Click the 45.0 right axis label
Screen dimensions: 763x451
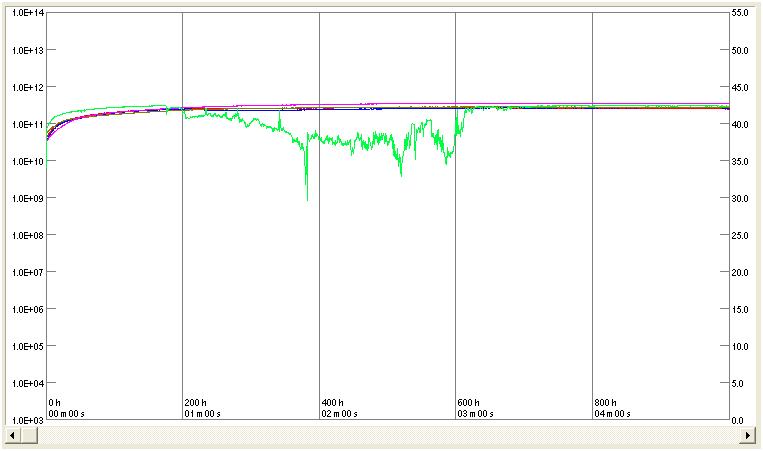pos(740,87)
